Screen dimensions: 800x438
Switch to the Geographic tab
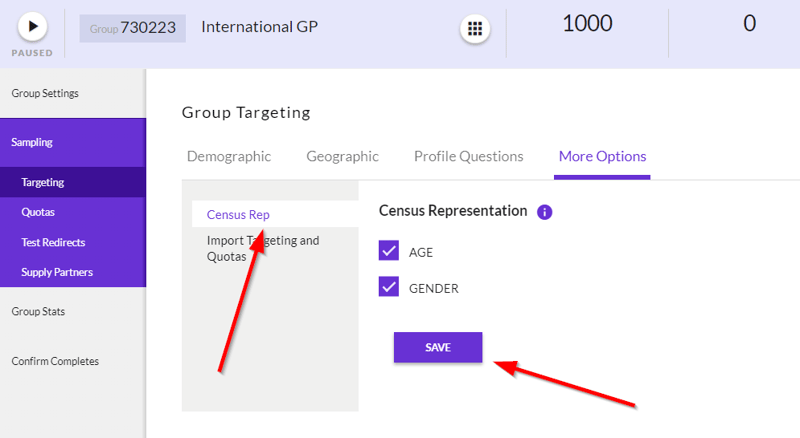(342, 156)
